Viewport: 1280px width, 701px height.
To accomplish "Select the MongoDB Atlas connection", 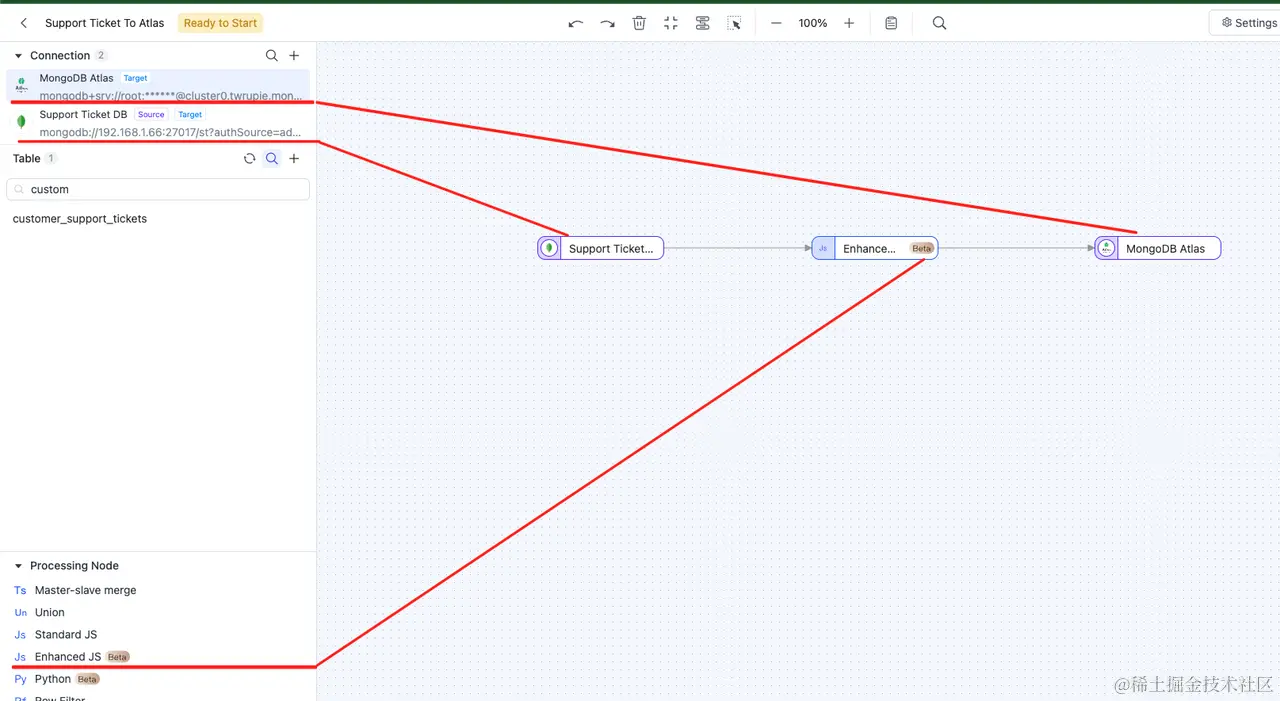I will (160, 86).
